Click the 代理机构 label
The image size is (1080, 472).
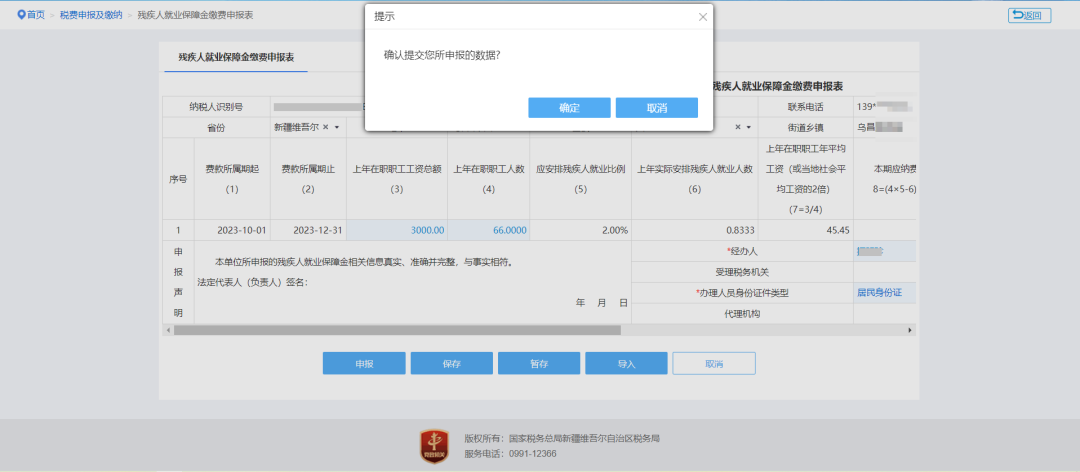click(742, 314)
